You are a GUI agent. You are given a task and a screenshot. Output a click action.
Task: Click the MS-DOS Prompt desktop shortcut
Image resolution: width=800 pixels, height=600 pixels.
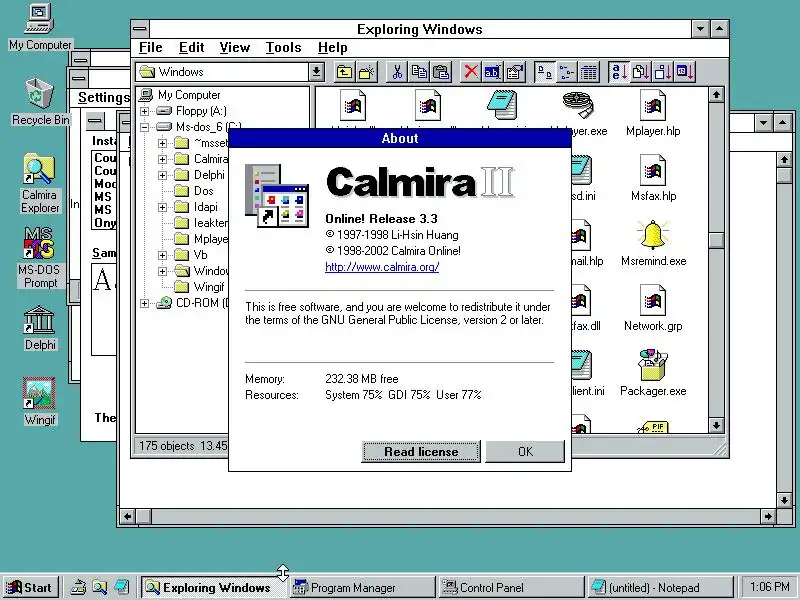pos(40,258)
